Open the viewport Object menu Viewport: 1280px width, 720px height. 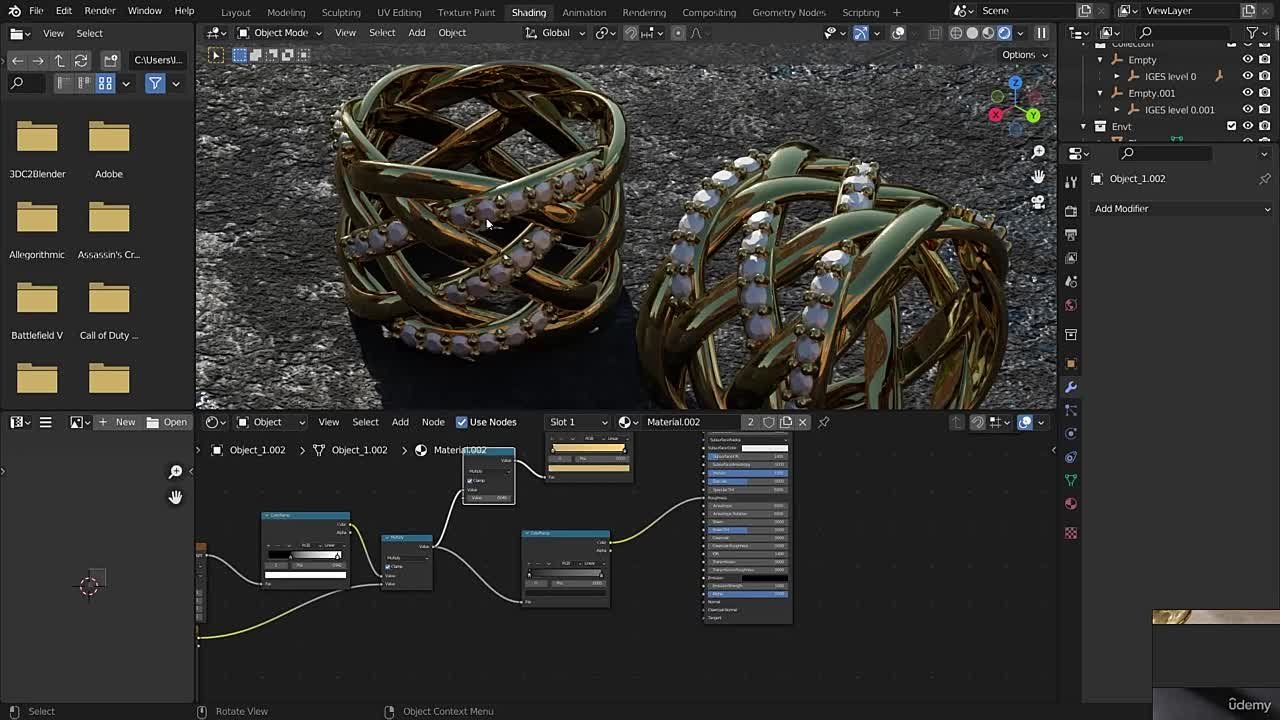(452, 33)
